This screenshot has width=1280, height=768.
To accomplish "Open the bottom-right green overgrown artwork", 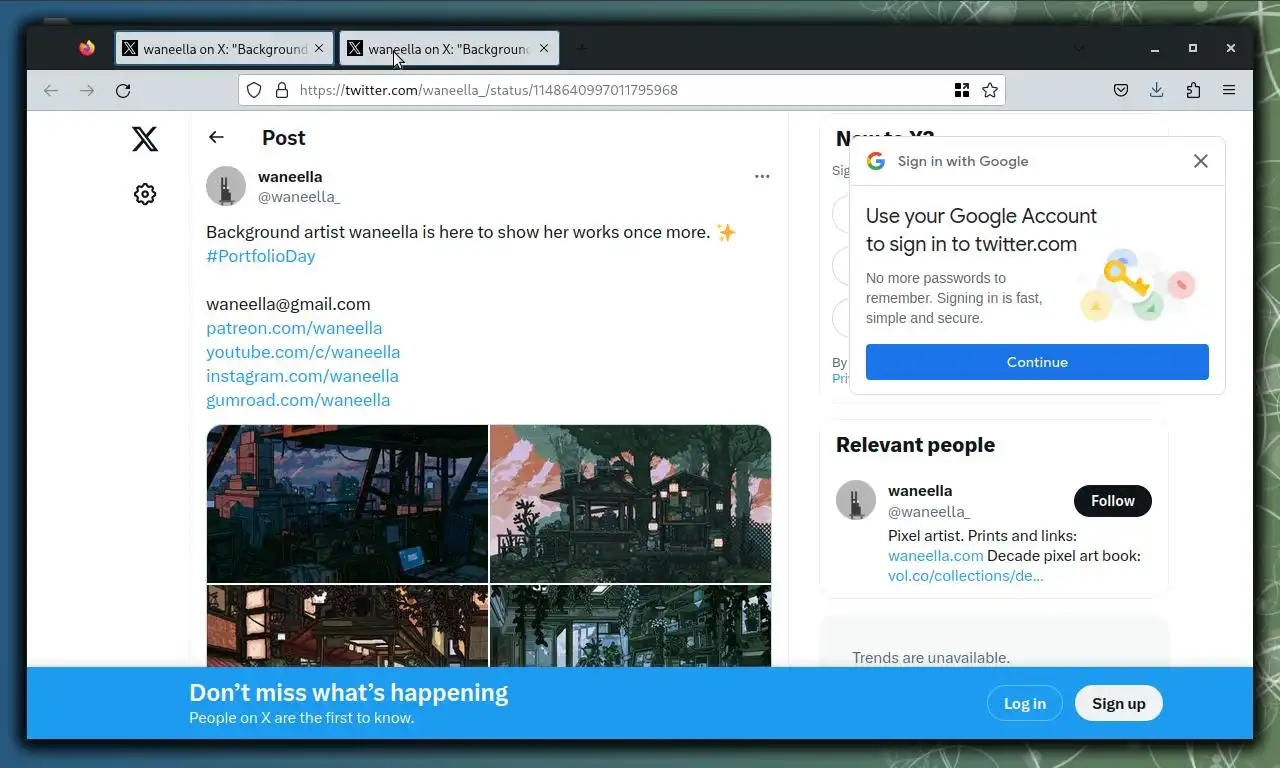I will click(631, 625).
